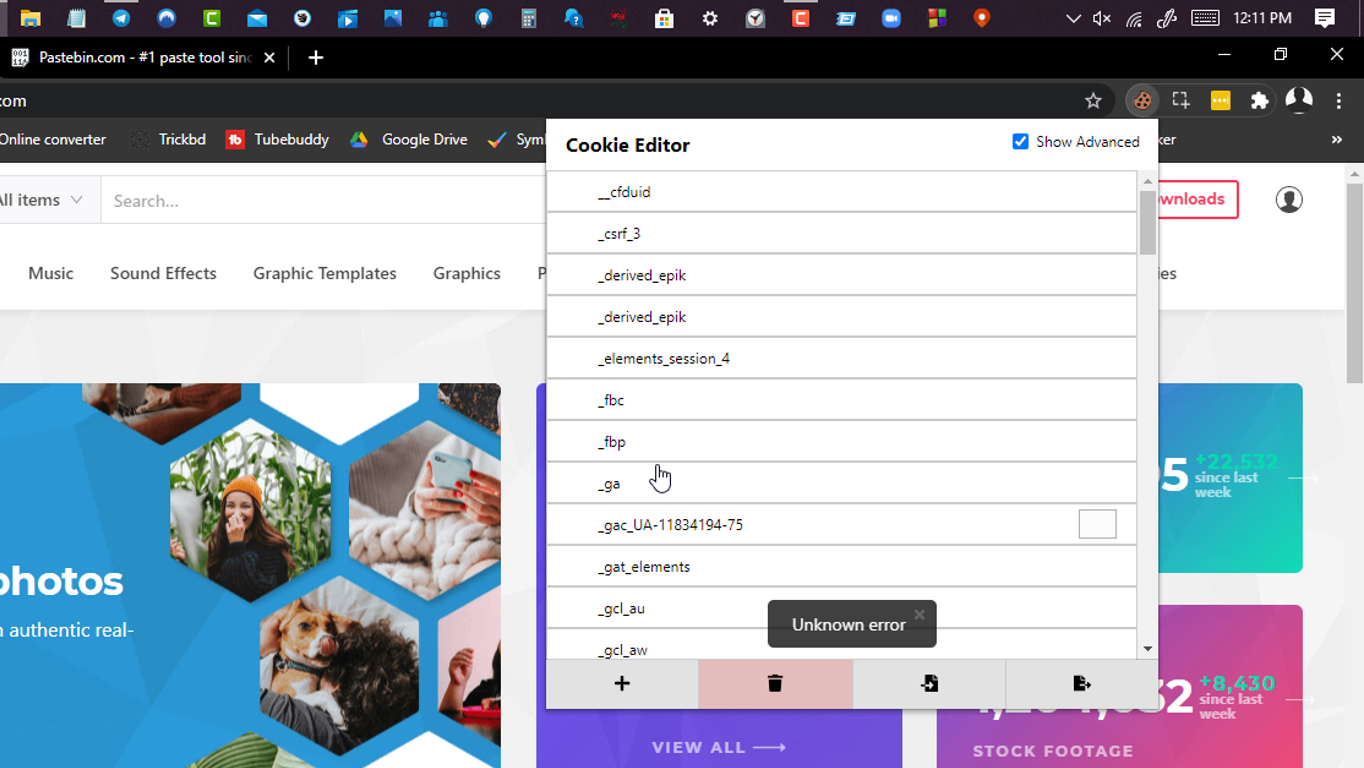The height and width of the screenshot is (768, 1364).
Task: Follow the VIEW ALL link
Action: 719,746
